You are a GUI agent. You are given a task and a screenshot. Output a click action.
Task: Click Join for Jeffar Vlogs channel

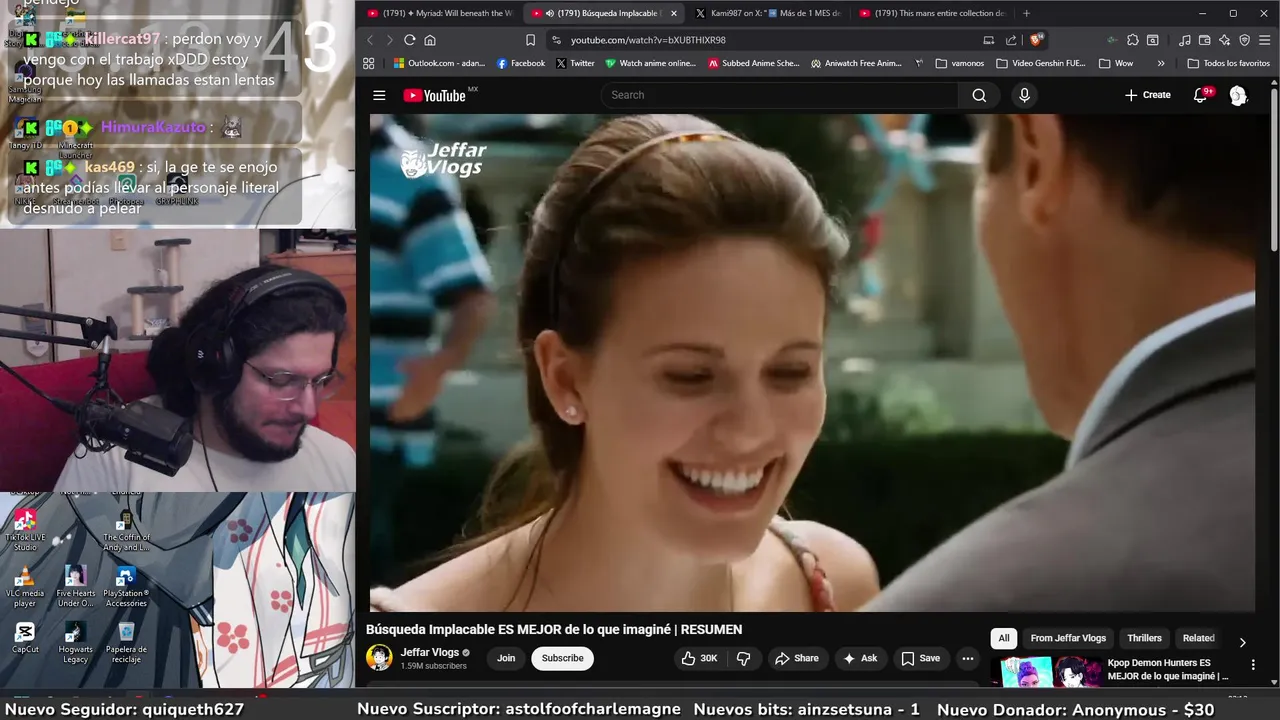click(506, 658)
